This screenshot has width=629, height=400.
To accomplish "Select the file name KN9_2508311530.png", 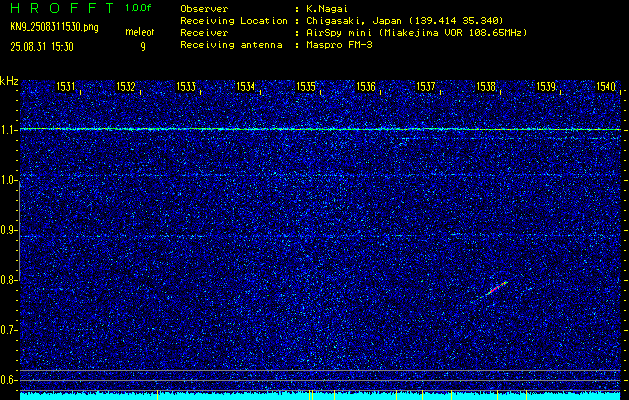I will (54, 27).
